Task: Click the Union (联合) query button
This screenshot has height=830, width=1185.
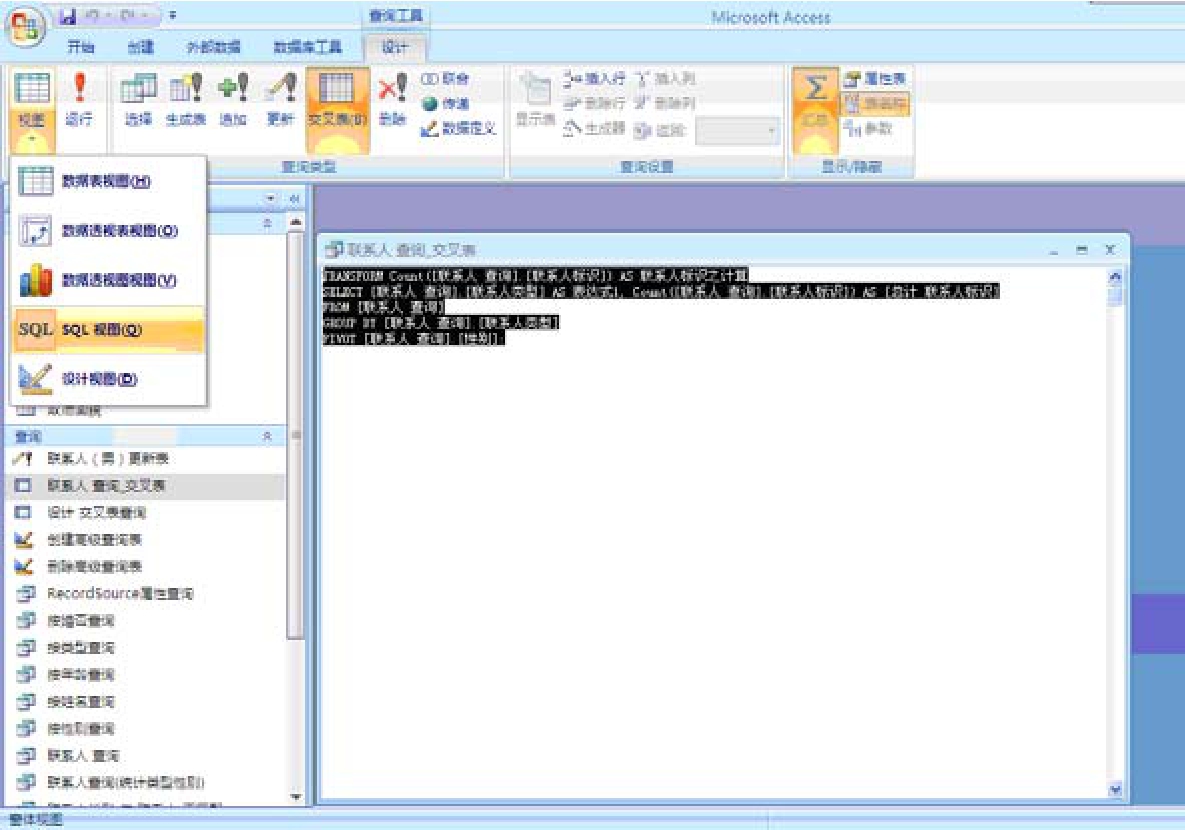Action: 446,79
